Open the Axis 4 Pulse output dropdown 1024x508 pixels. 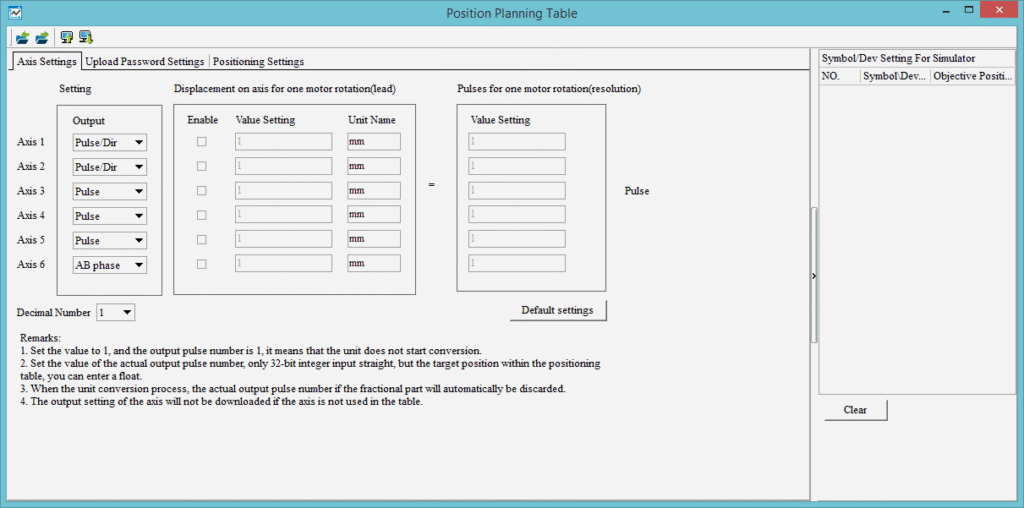110,216
